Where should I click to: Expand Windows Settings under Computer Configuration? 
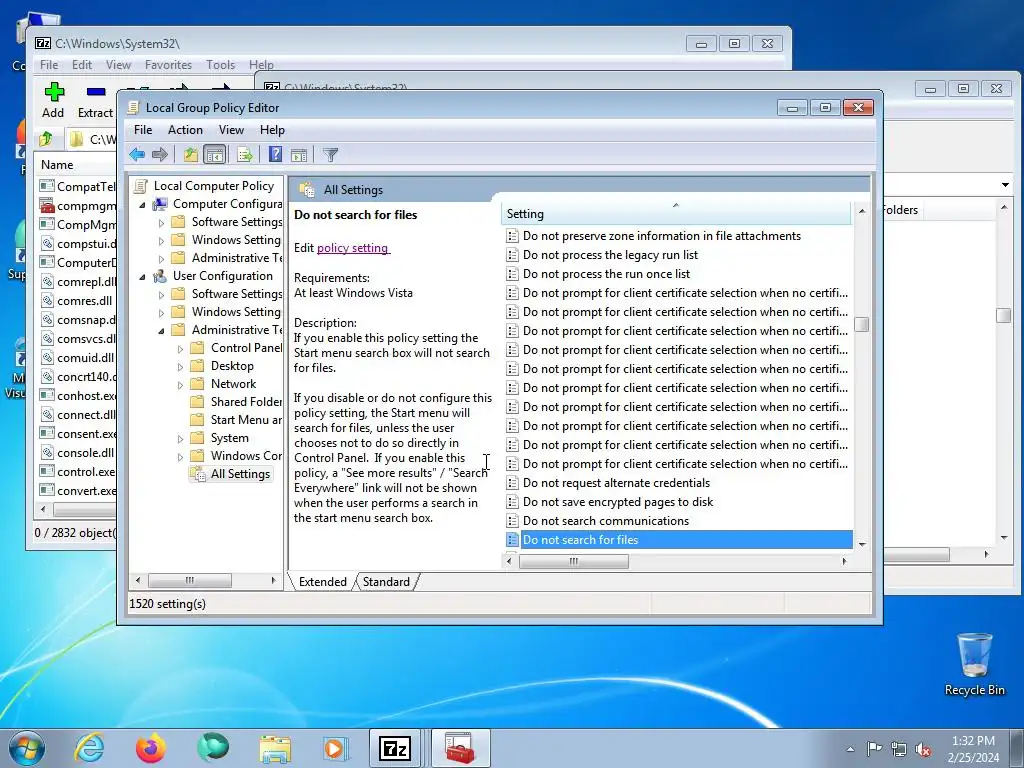[x=161, y=240]
